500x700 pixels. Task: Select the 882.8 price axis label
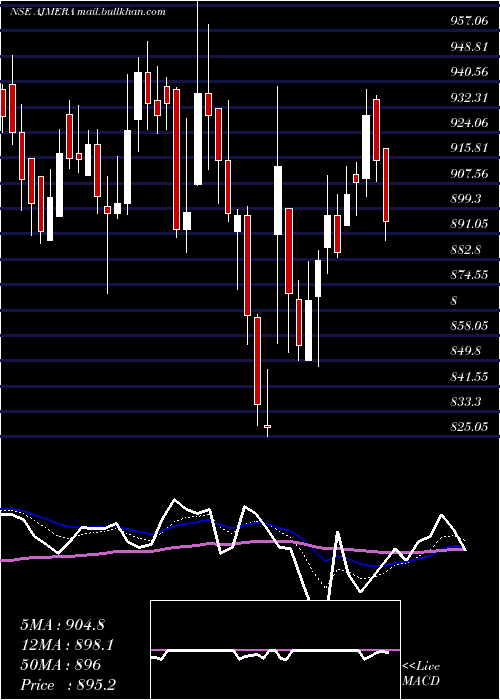(x=466, y=250)
